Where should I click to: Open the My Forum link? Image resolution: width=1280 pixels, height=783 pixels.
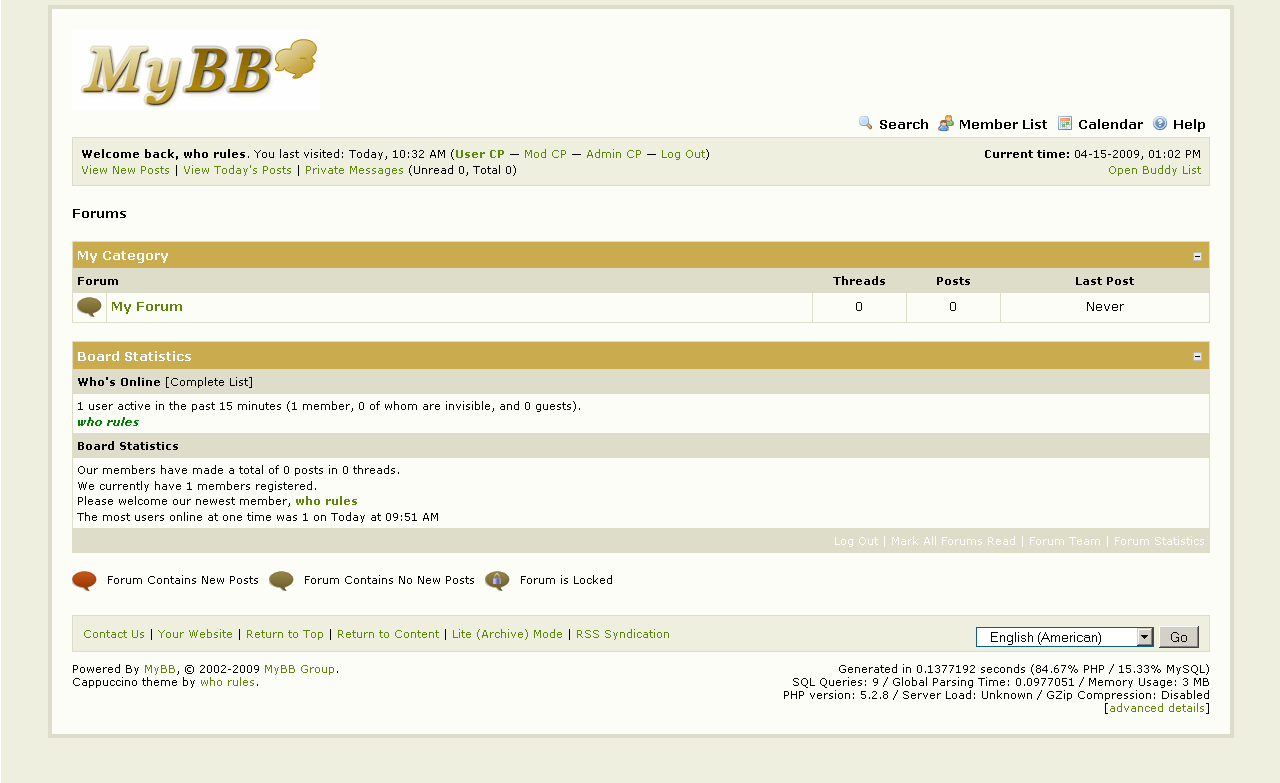(x=147, y=307)
